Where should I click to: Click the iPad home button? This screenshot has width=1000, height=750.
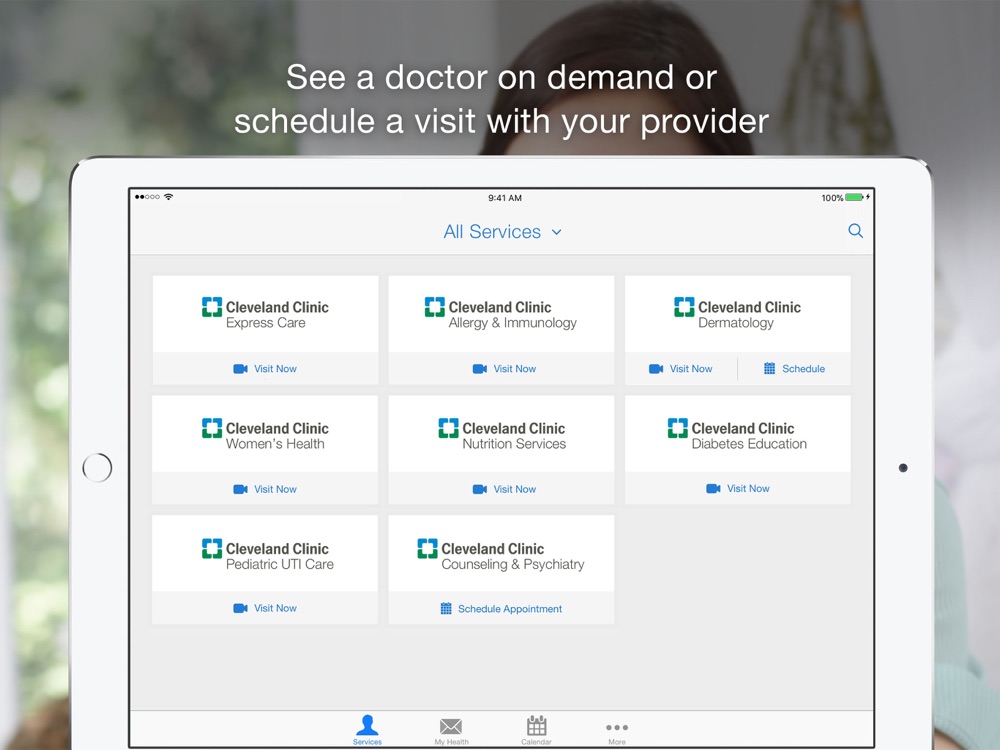(97, 467)
